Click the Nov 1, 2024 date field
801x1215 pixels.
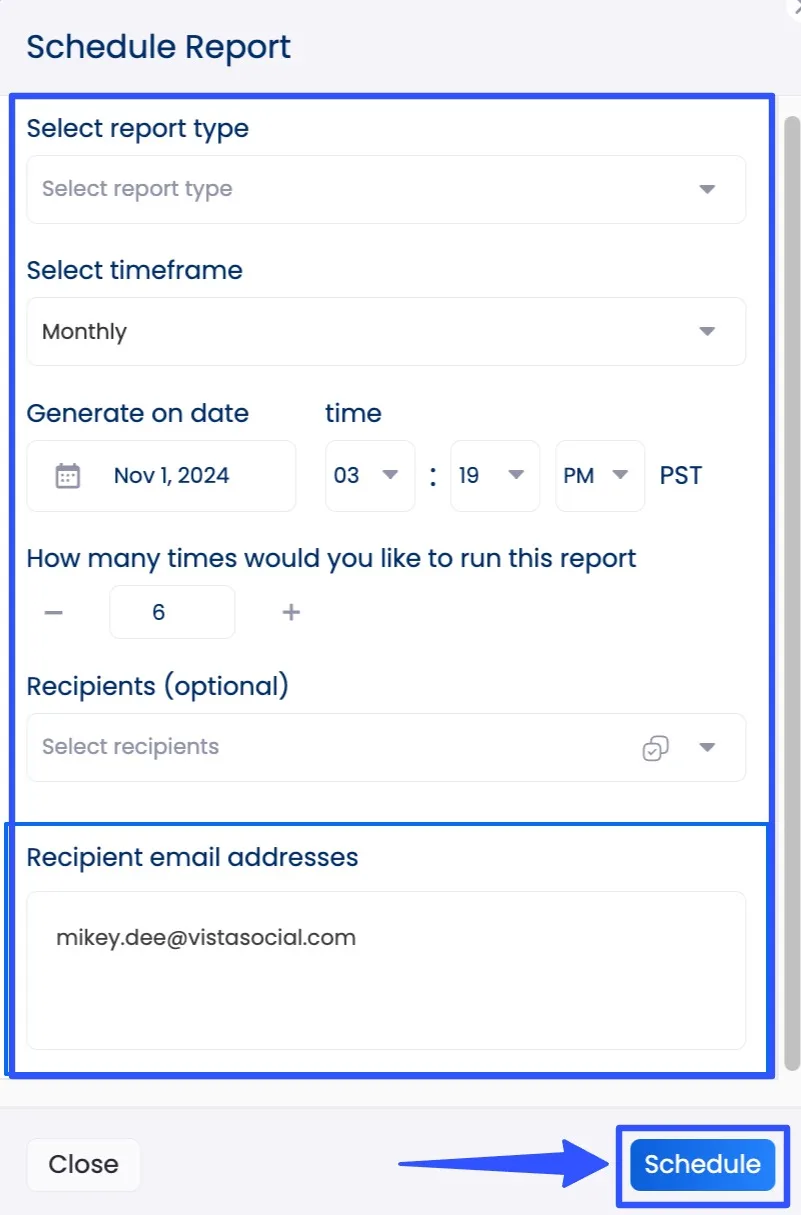pyautogui.click(x=171, y=476)
